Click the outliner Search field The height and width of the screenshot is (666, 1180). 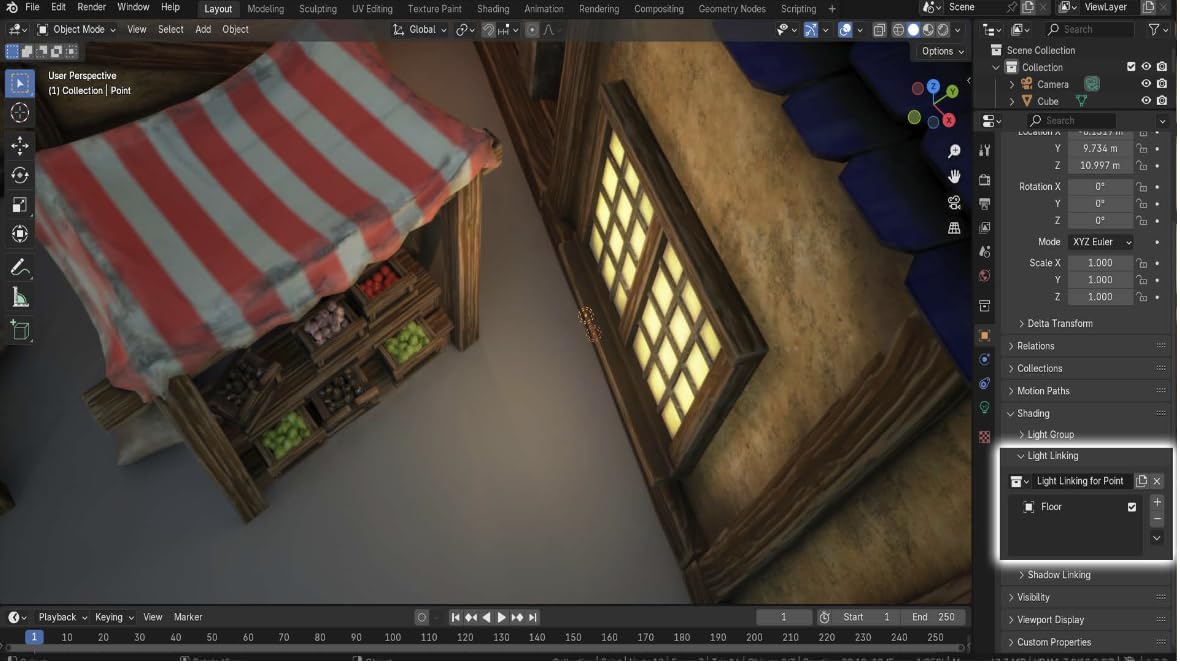[1092, 30]
